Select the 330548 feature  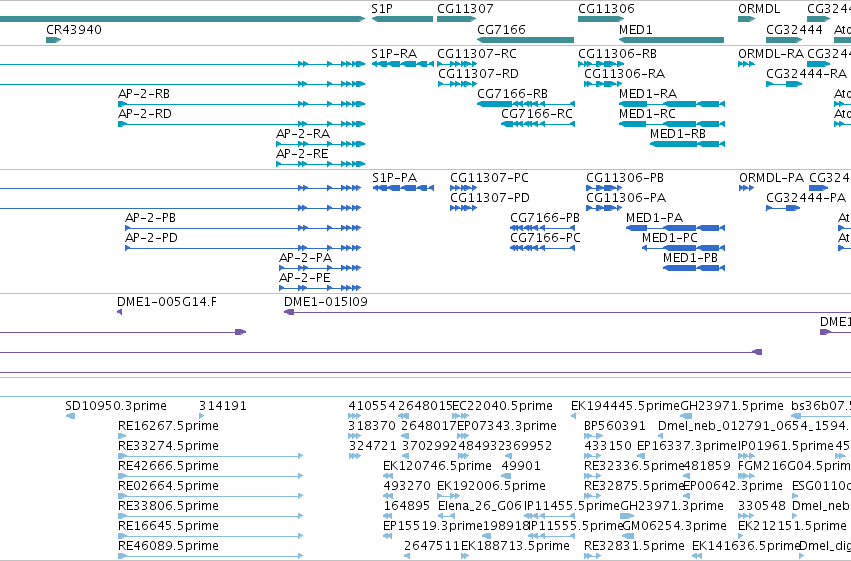click(x=746, y=517)
